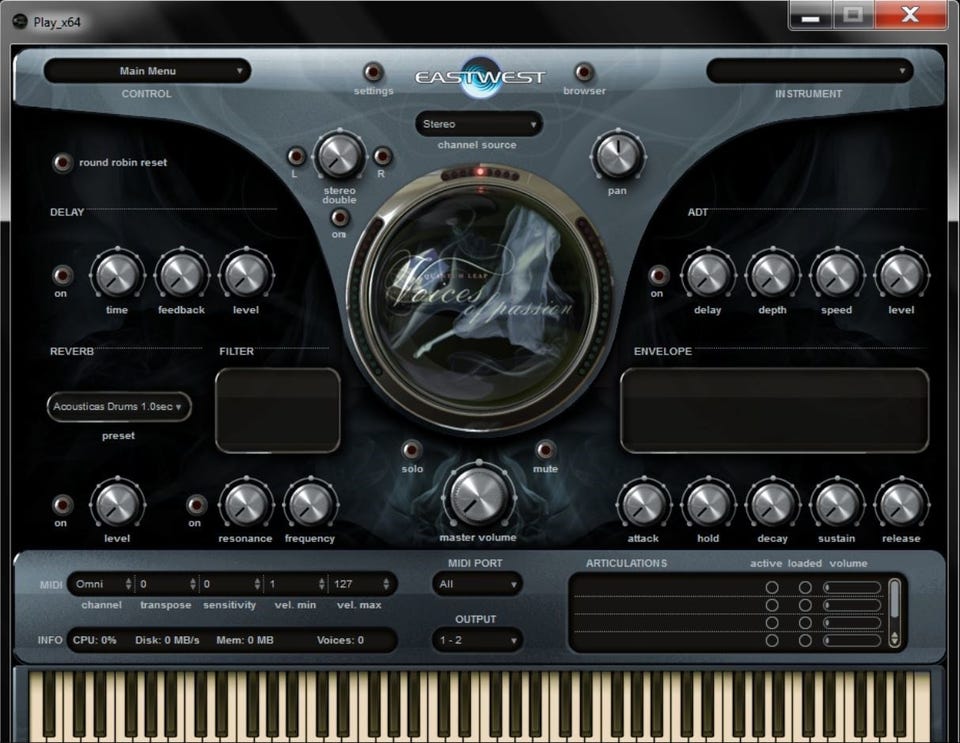Click the ADT depth knob
The height and width of the screenshot is (743, 960).
[772, 275]
